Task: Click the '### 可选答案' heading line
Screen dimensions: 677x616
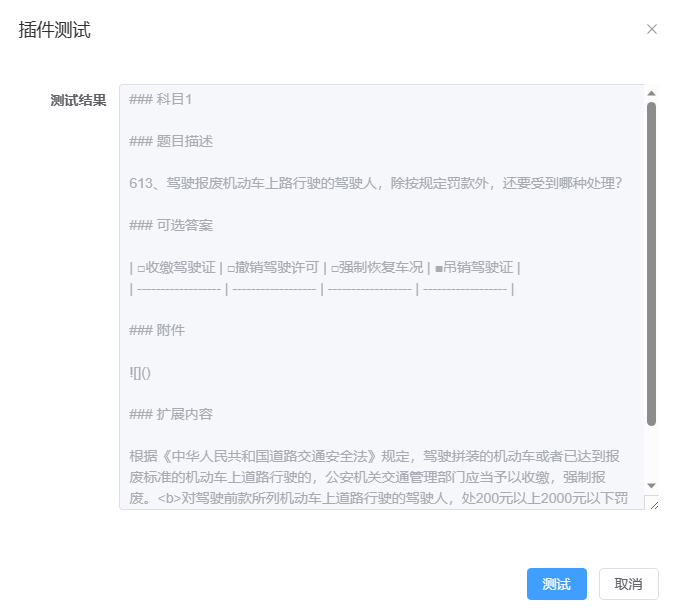Action: click(171, 225)
